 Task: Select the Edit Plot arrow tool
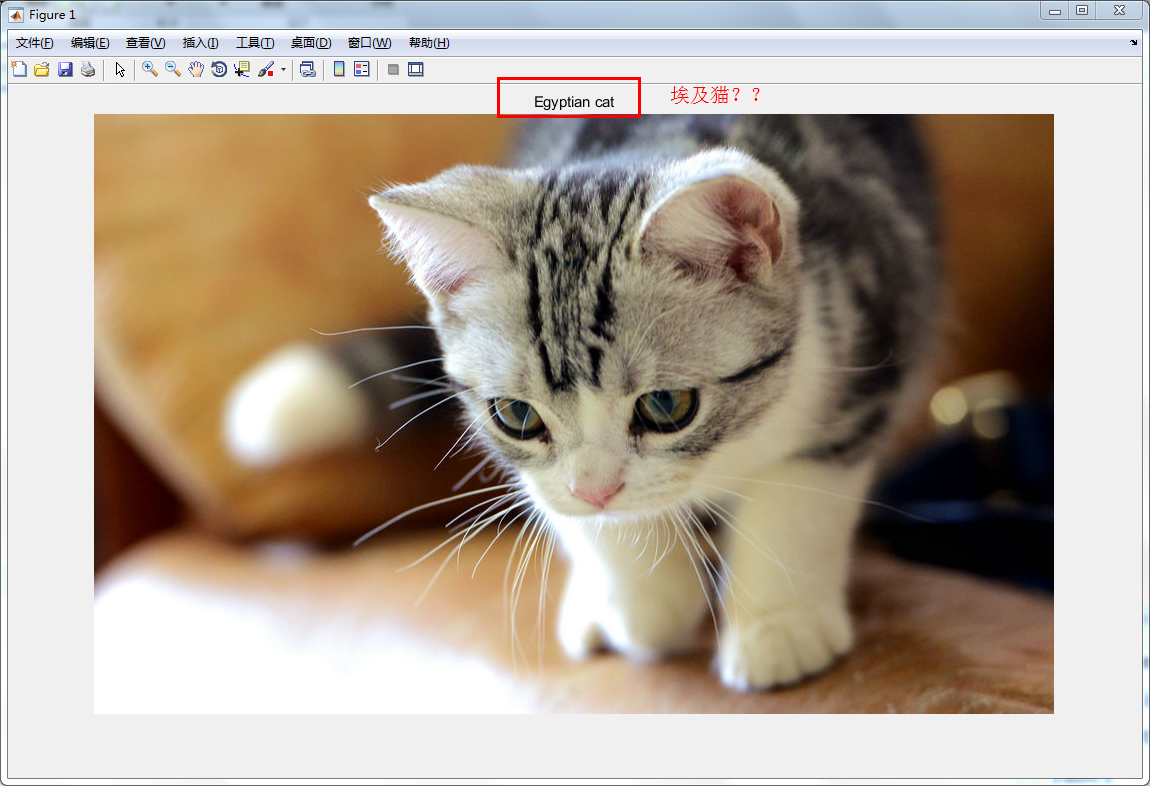(x=120, y=69)
